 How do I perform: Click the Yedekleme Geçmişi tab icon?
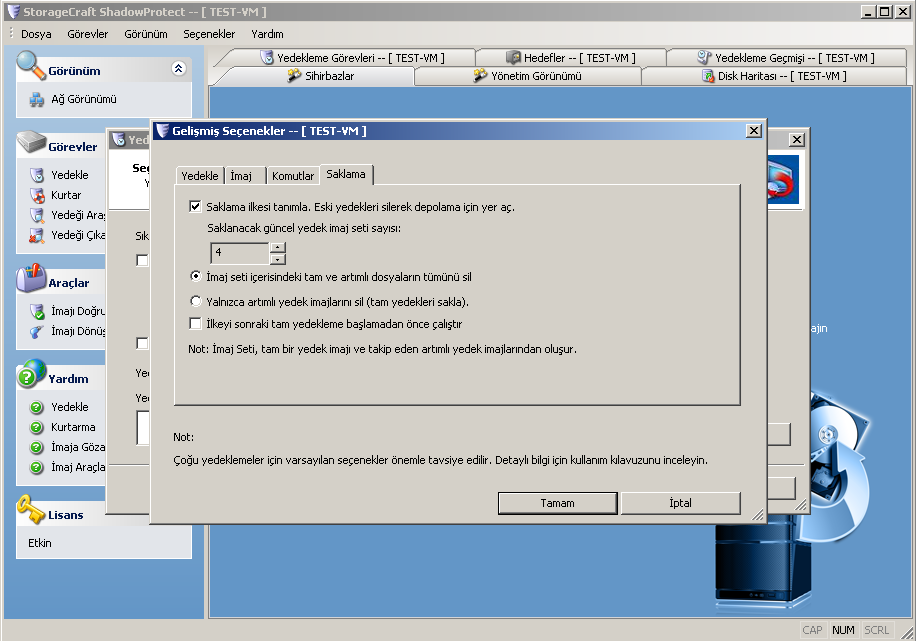pyautogui.click(x=704, y=57)
